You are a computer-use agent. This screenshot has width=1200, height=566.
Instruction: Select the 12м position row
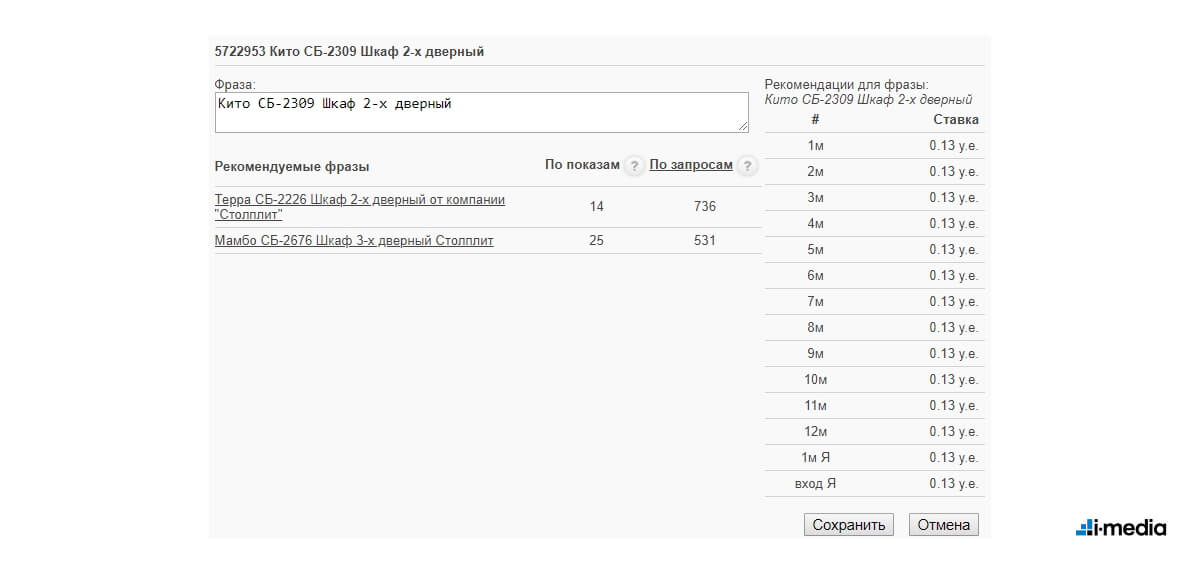[874, 432]
